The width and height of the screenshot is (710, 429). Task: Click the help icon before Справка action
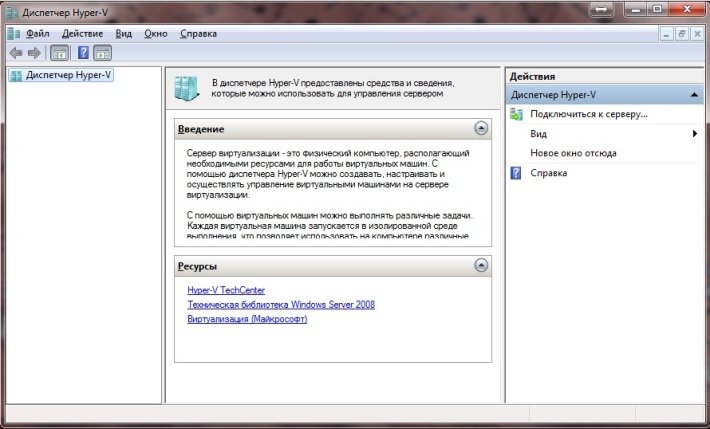pos(516,173)
